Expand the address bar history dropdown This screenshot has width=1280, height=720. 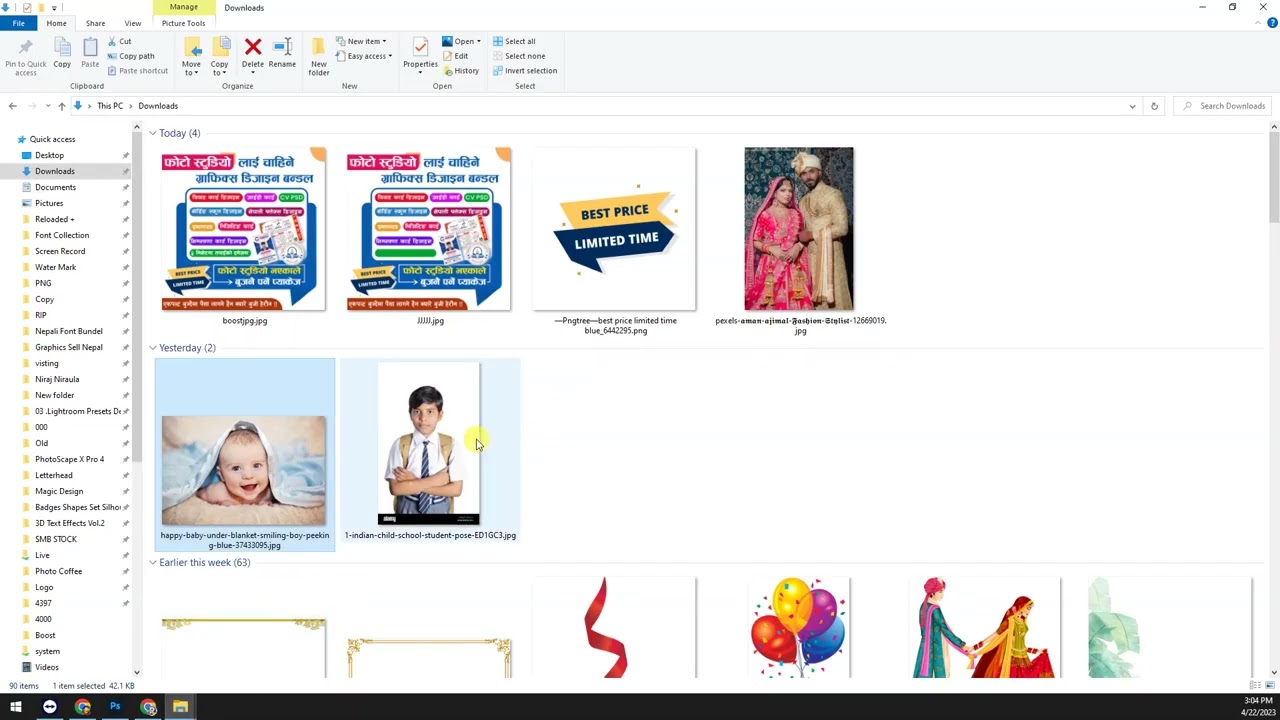(1132, 106)
